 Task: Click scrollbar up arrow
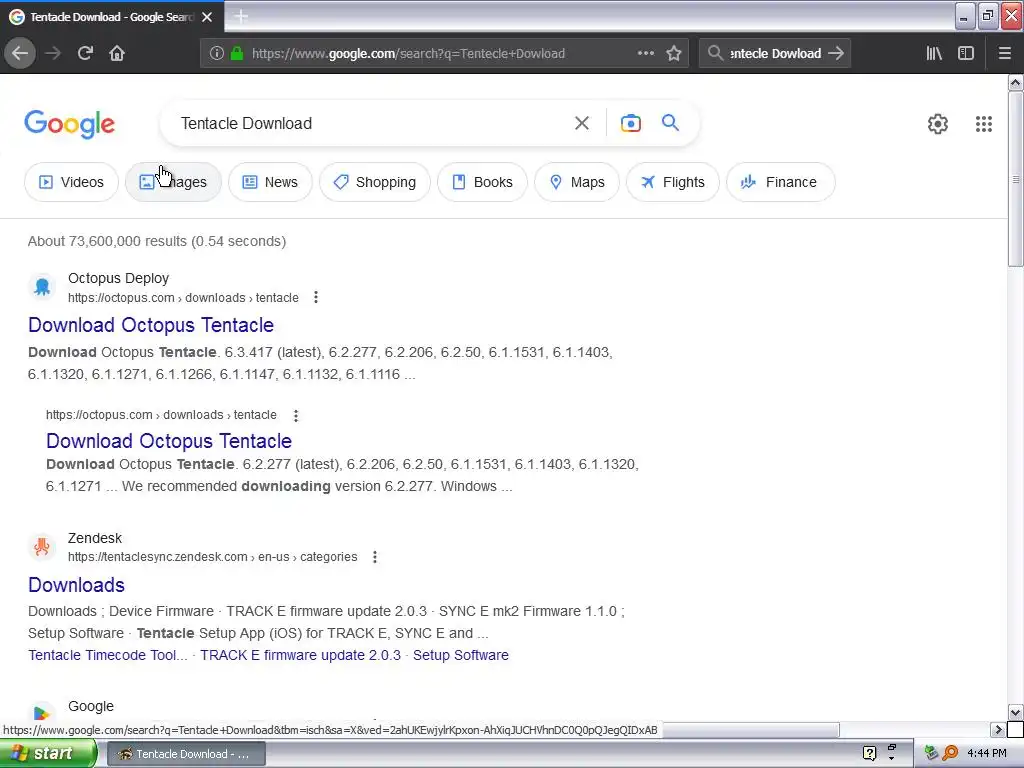(1016, 82)
